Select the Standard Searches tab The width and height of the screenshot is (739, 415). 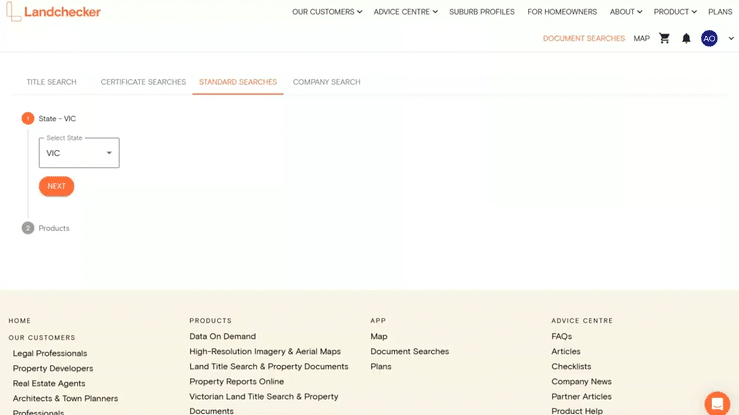238,82
